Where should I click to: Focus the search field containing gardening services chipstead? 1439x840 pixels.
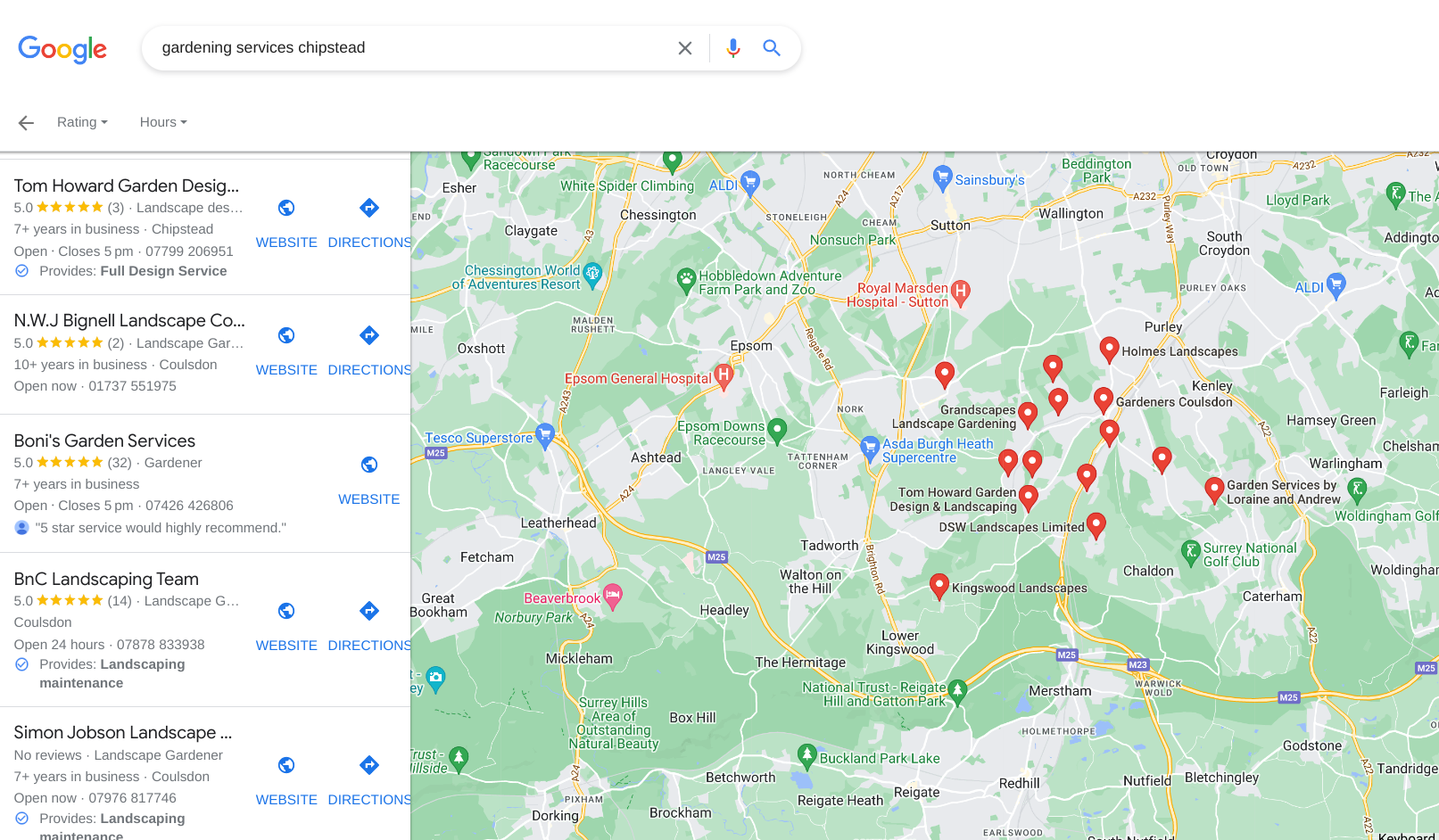410,48
